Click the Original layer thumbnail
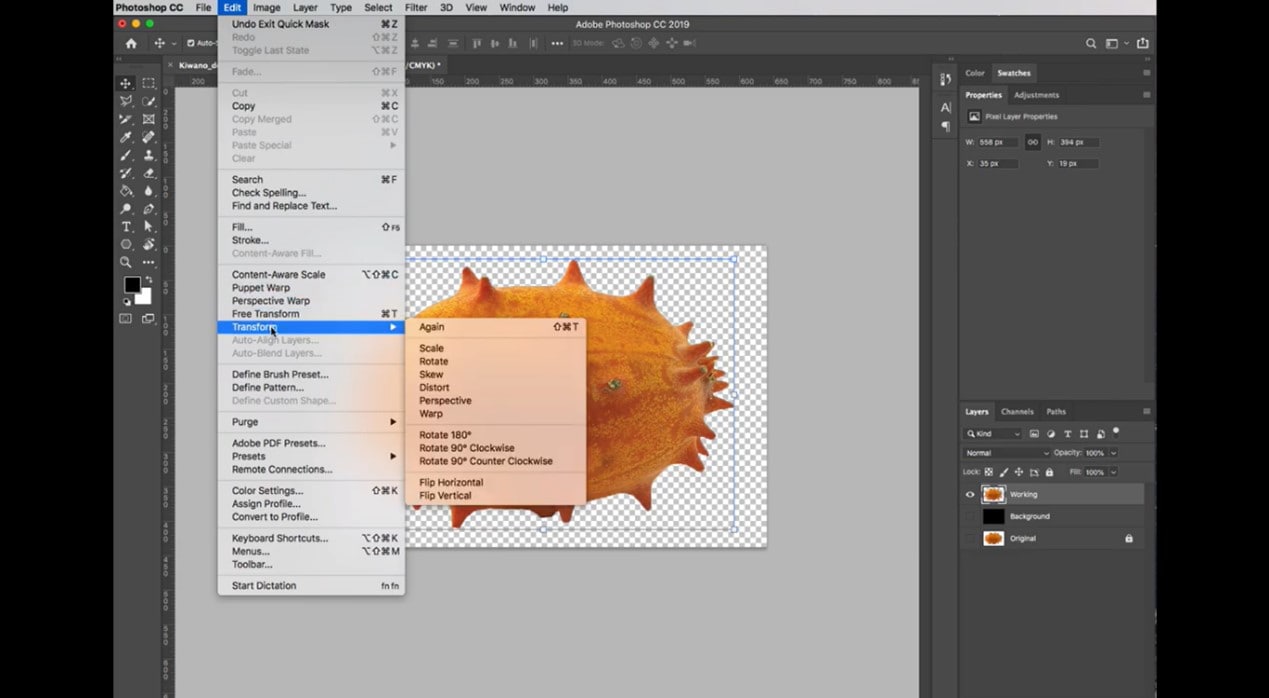The height and width of the screenshot is (698, 1269). pyautogui.click(x=993, y=538)
